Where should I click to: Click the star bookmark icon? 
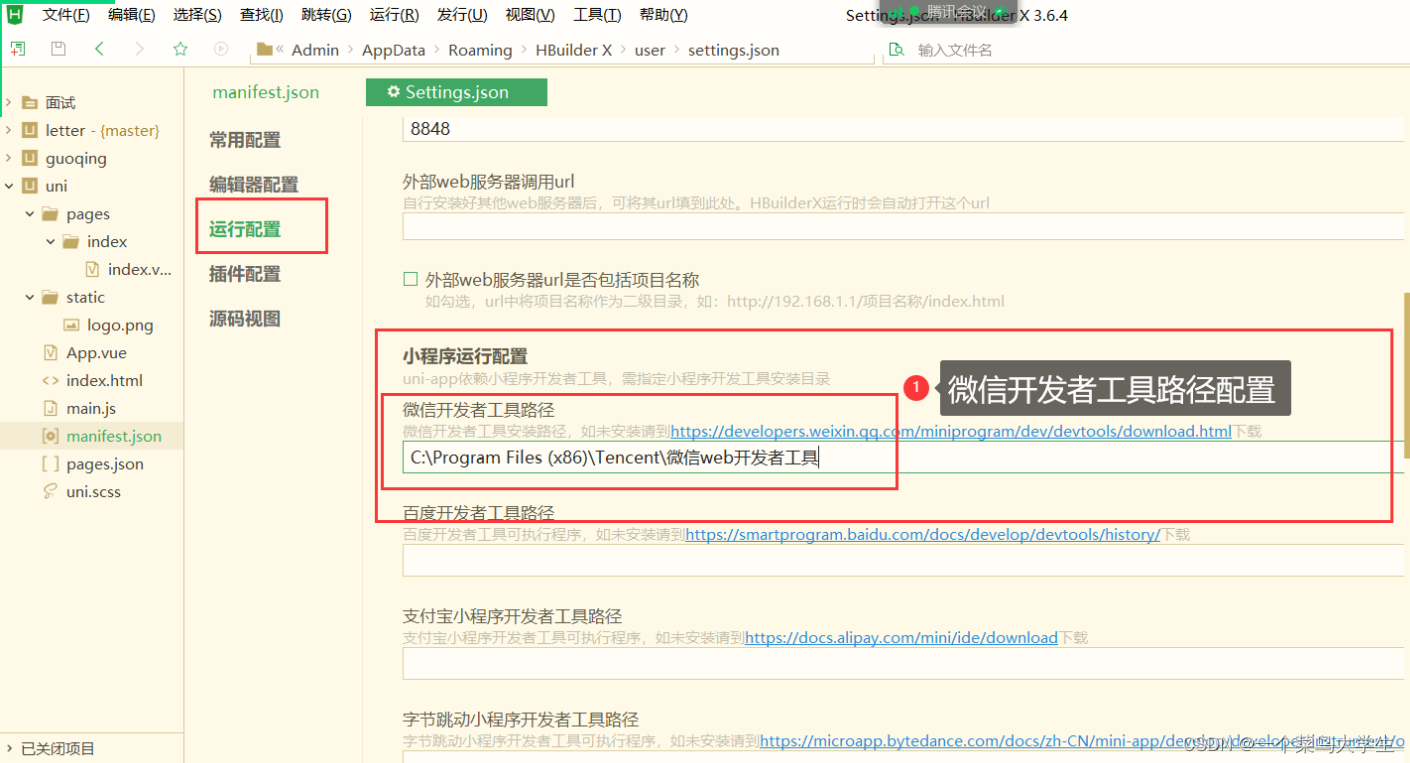point(180,49)
